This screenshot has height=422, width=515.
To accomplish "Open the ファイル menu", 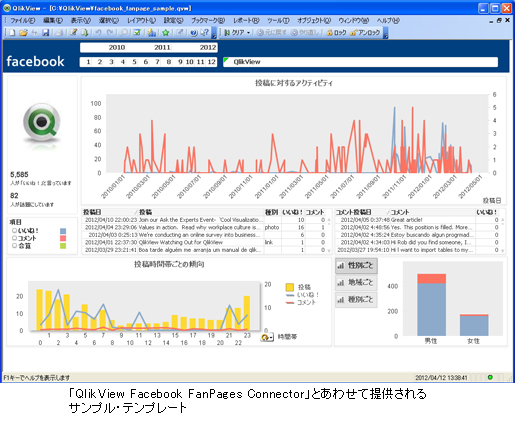I will pos(23,20).
